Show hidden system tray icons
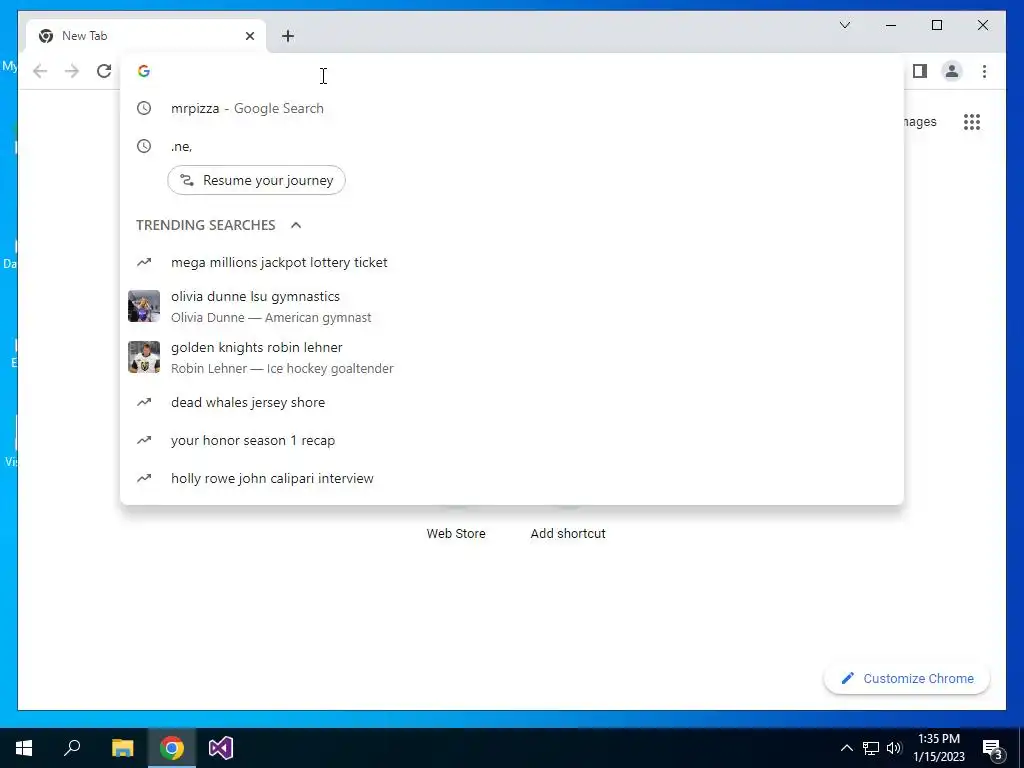This screenshot has width=1024, height=768. click(x=846, y=748)
